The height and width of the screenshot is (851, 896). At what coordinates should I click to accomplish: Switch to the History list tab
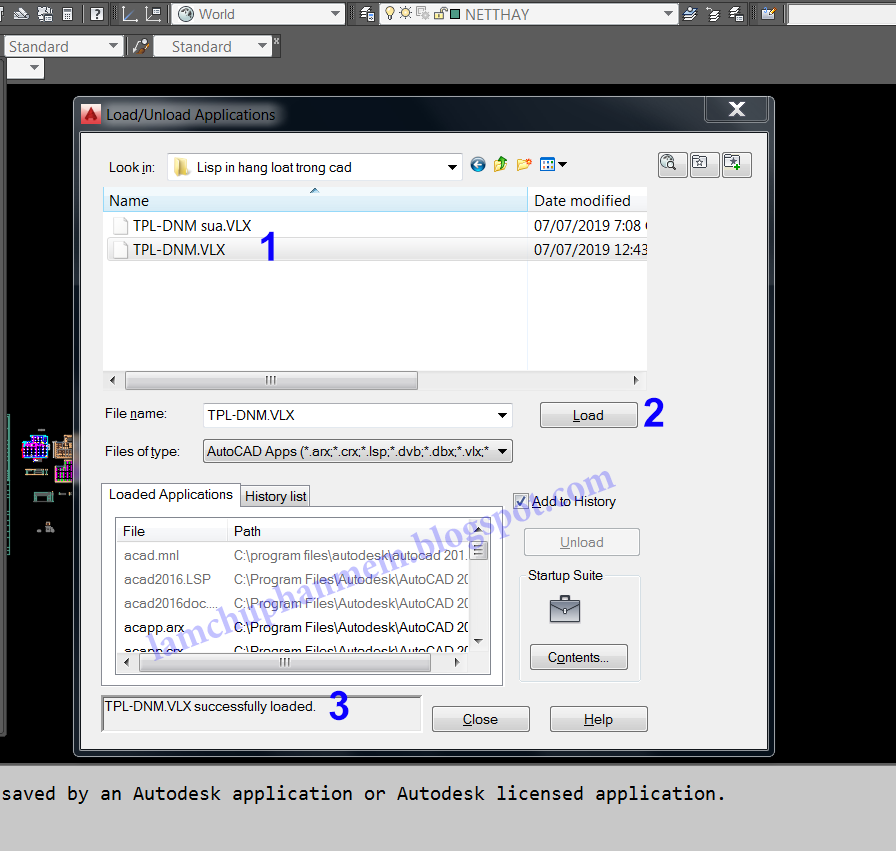coord(275,496)
